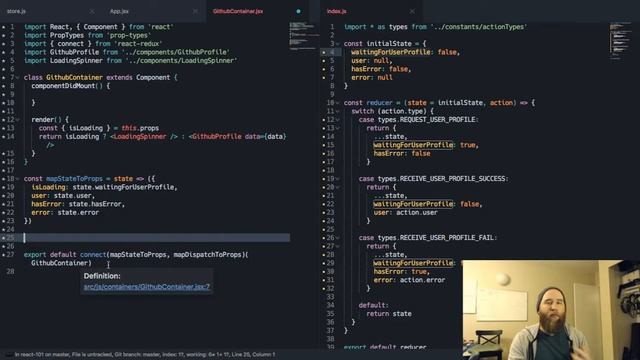Viewport: 640px width, 360px height.
Task: Click 'const { isLoading } = this.props' line
Action: click(99, 128)
